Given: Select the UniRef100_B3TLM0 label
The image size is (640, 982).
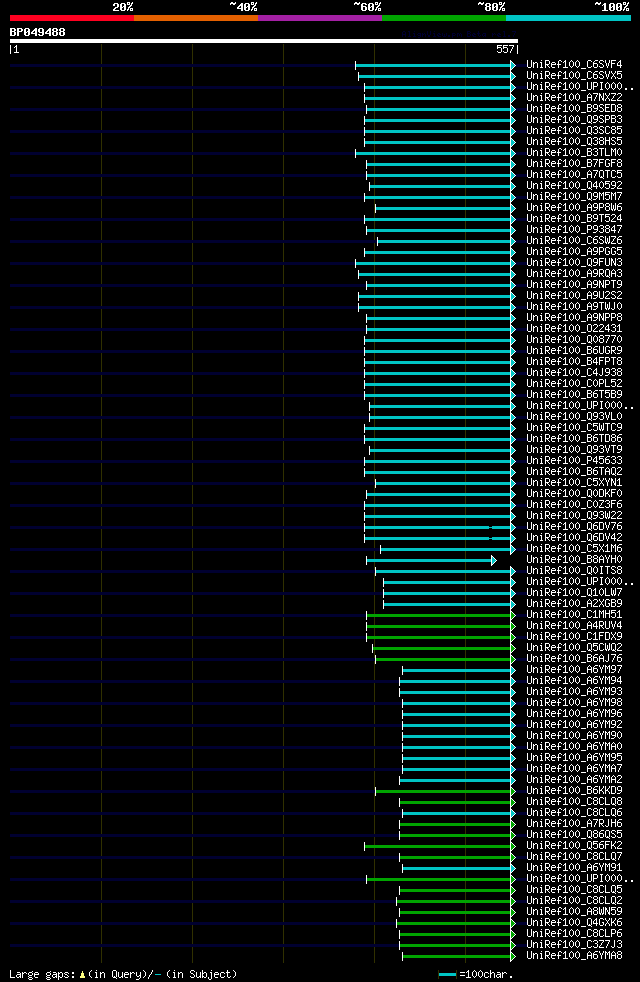Looking at the screenshot, I should click(574, 153).
